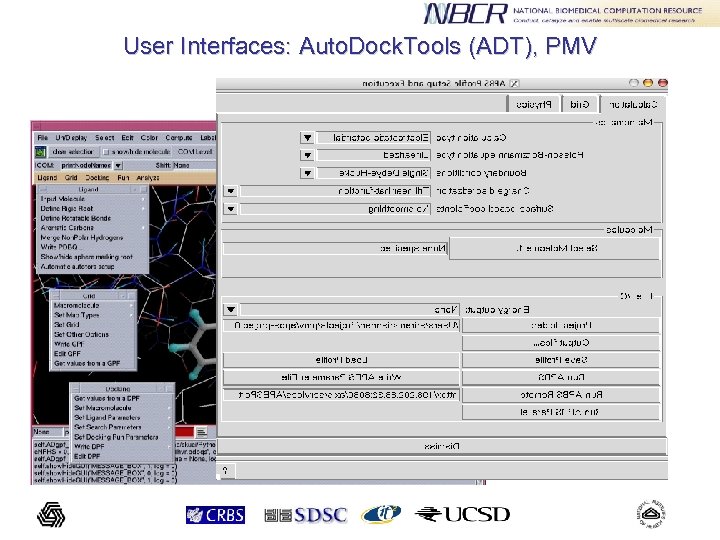
Task: Click the help question-mark icon in APBS window
Action: [225, 471]
